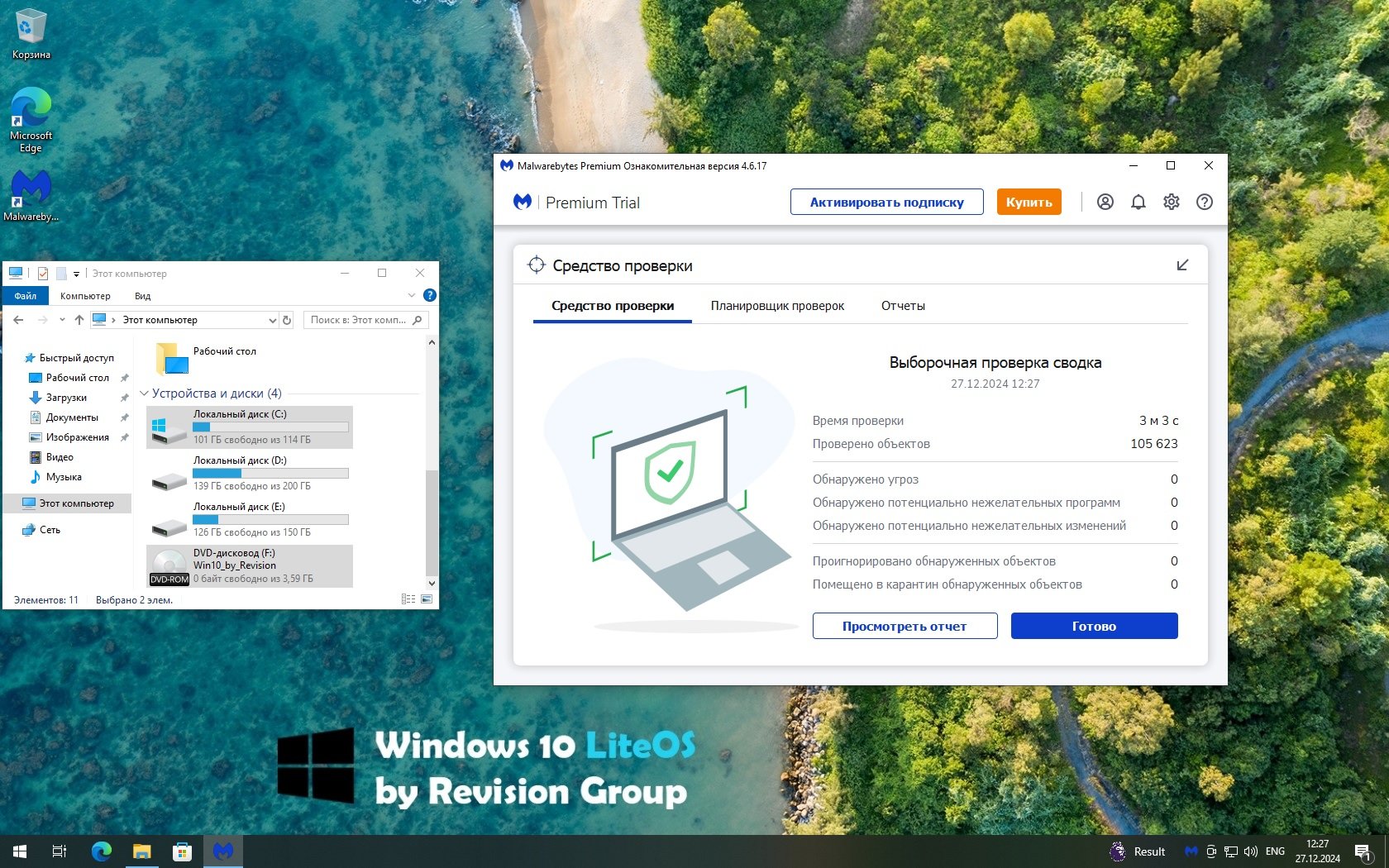Open Task View on the taskbar
Screen dimensions: 1389x868
60,851
